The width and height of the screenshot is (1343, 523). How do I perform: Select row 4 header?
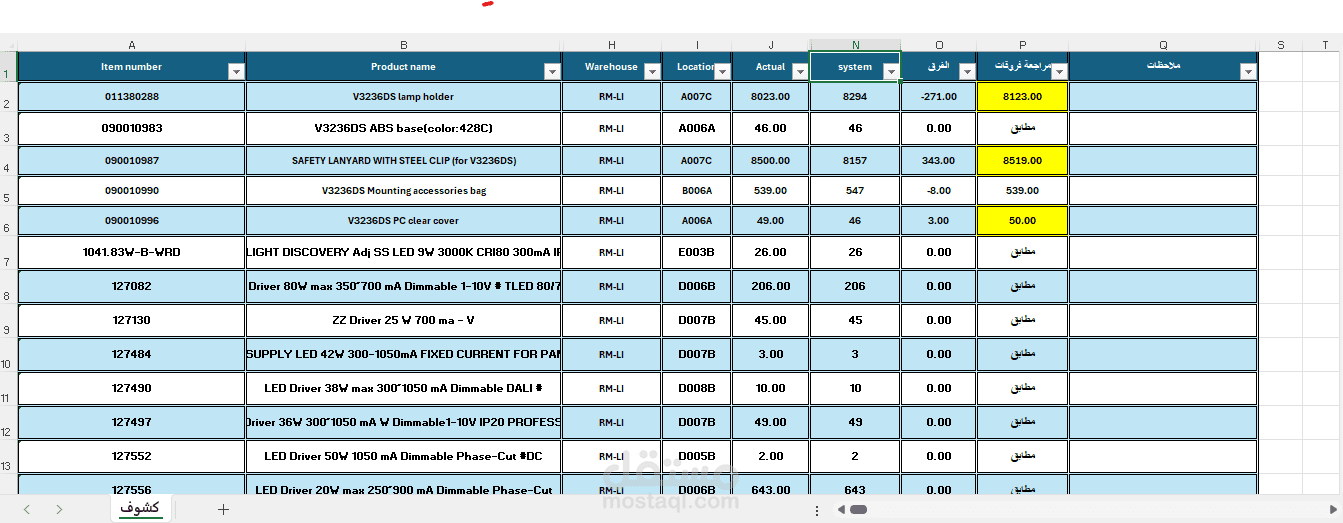pos(9,161)
